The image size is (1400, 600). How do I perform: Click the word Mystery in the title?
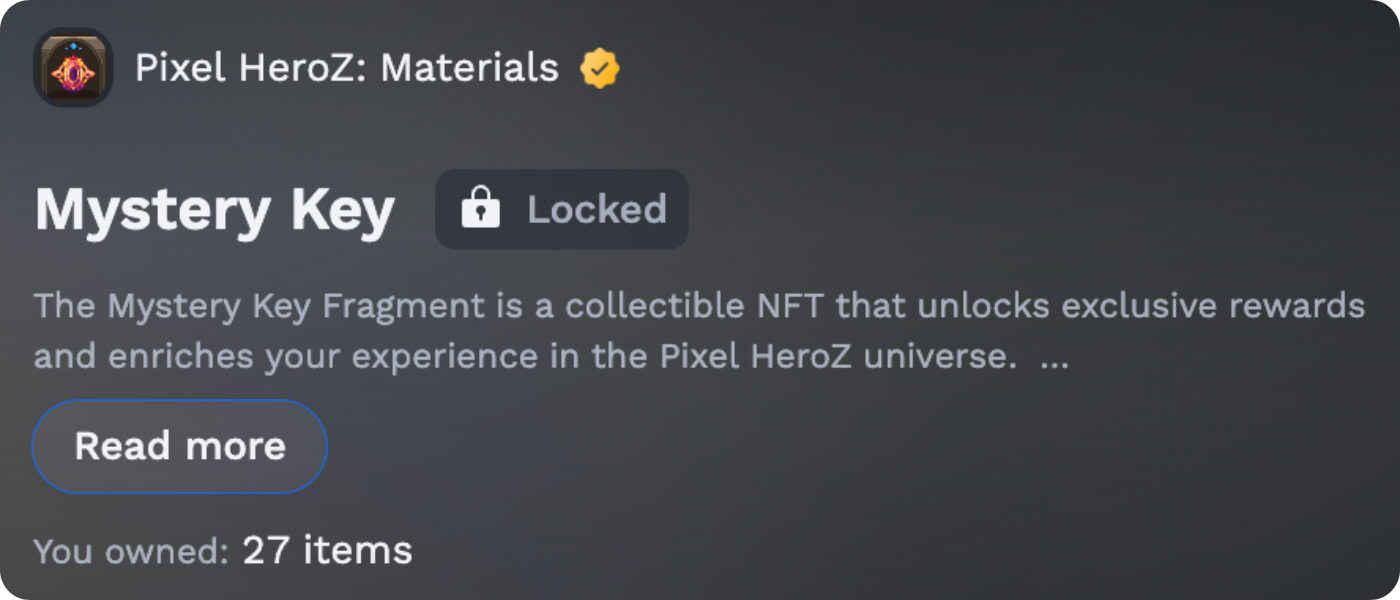(x=152, y=211)
